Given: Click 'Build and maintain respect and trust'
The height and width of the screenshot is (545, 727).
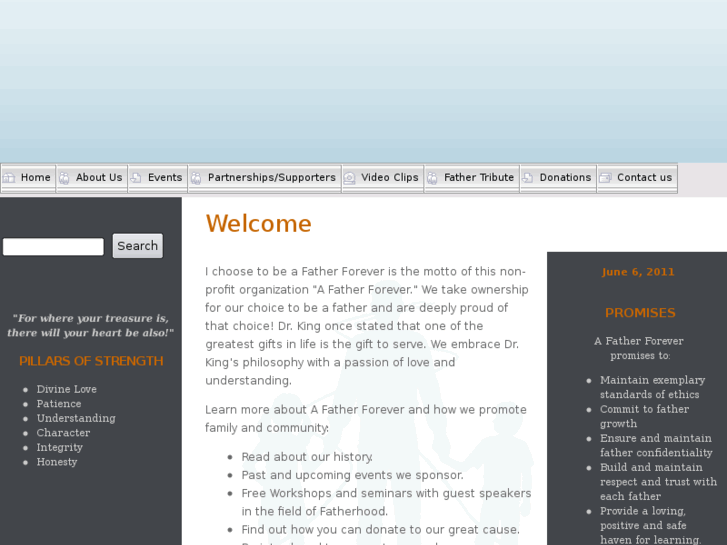Looking at the screenshot, I should point(658,482).
